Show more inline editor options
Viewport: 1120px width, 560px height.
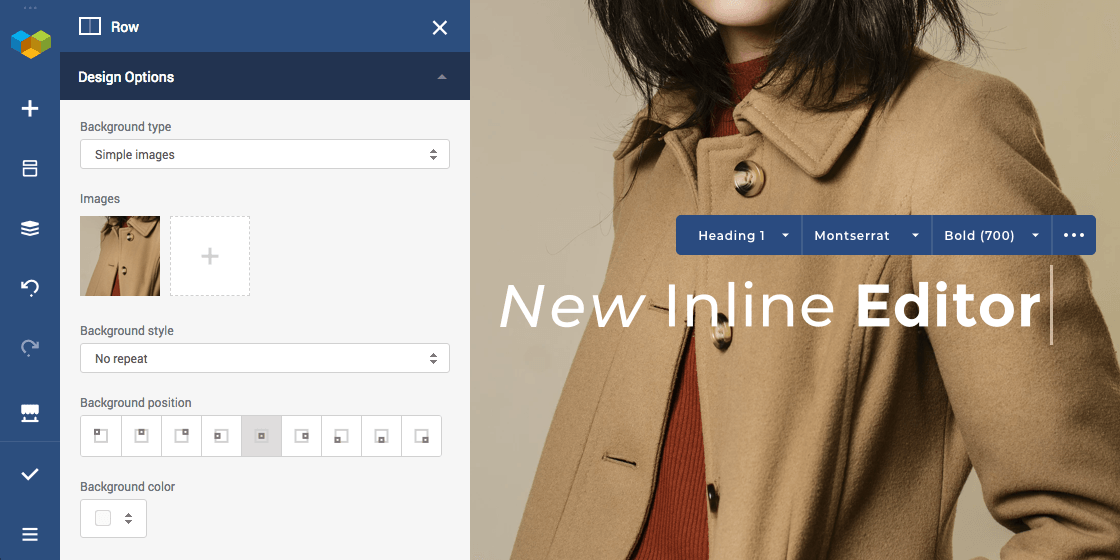pyautogui.click(x=1074, y=236)
